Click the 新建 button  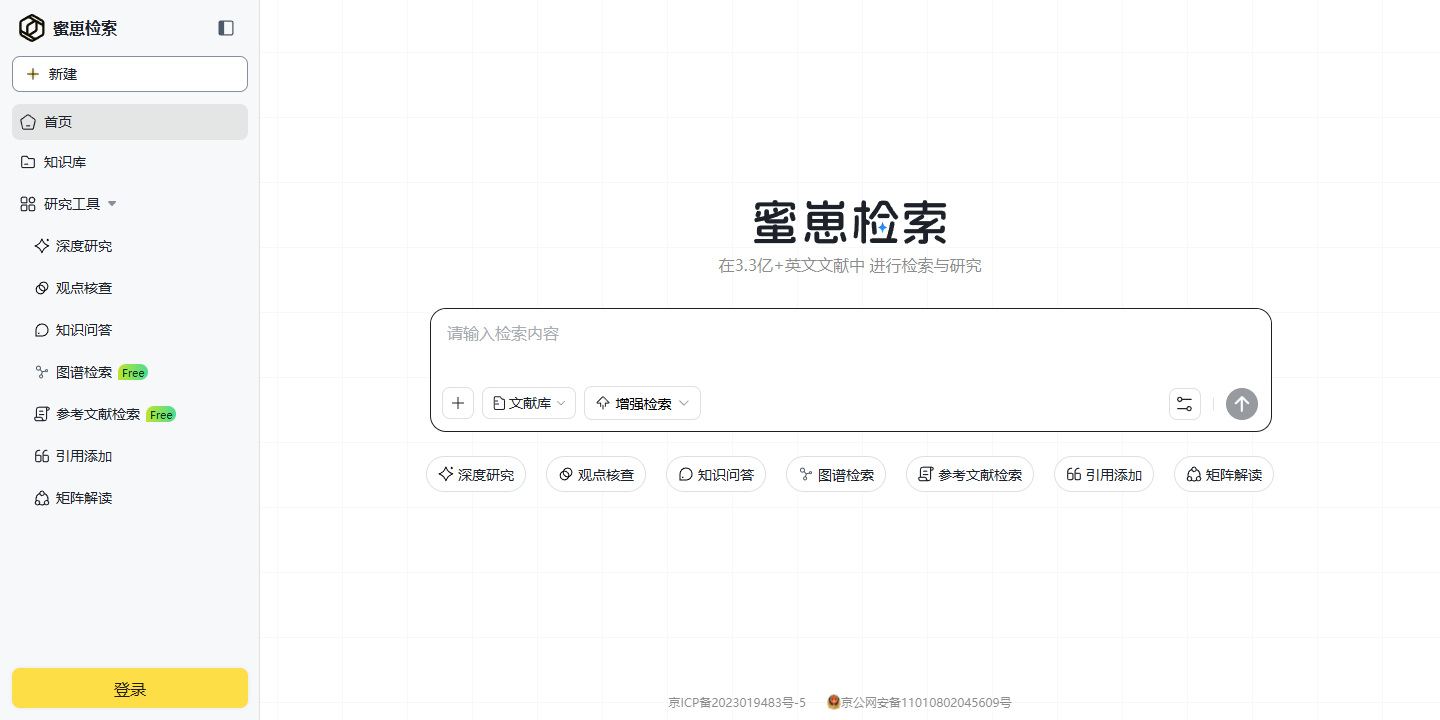click(130, 74)
